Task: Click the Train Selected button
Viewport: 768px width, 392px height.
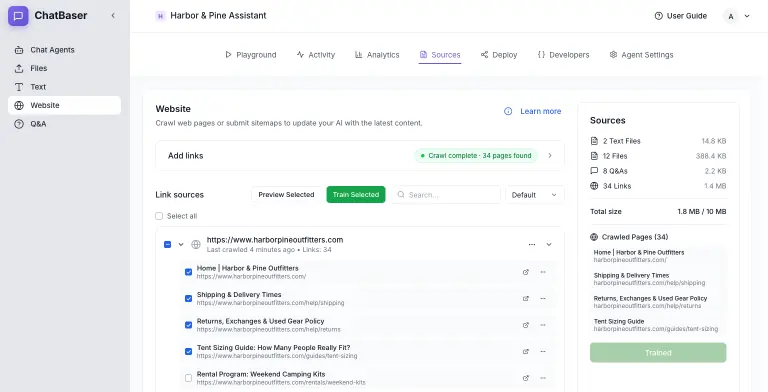Action: tap(356, 195)
